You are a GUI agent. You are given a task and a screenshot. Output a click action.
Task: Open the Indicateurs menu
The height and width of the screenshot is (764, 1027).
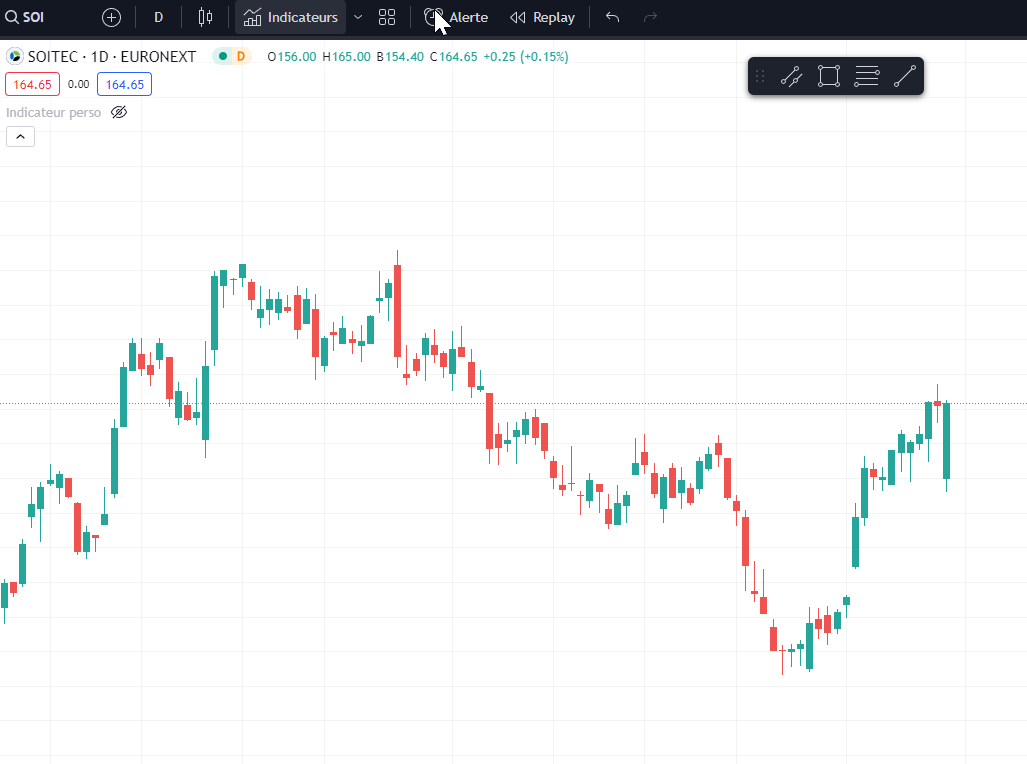click(x=291, y=17)
